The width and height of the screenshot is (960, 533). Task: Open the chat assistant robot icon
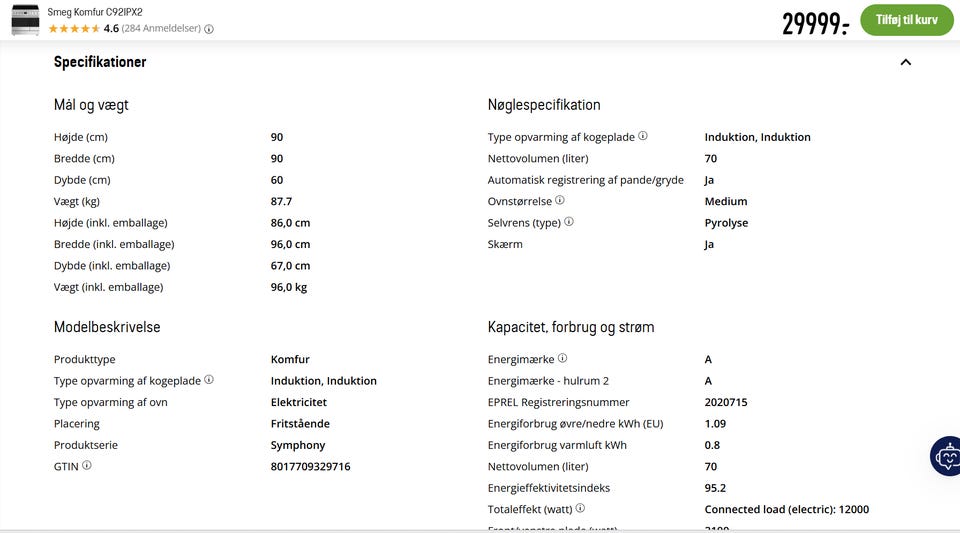point(946,456)
